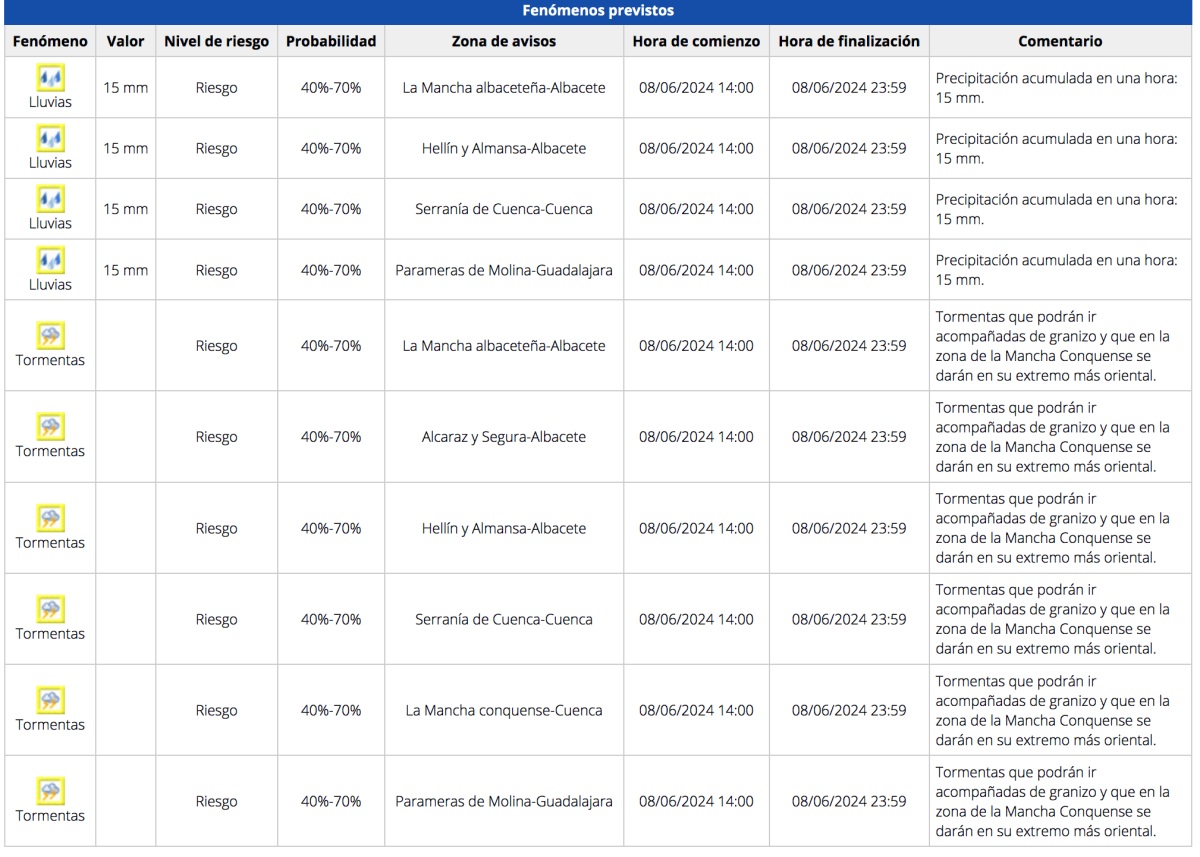Screen dimensions: 1200x857
Task: Click '40%-70%' in the Alcaraz y Segura row
Action: [331, 437]
